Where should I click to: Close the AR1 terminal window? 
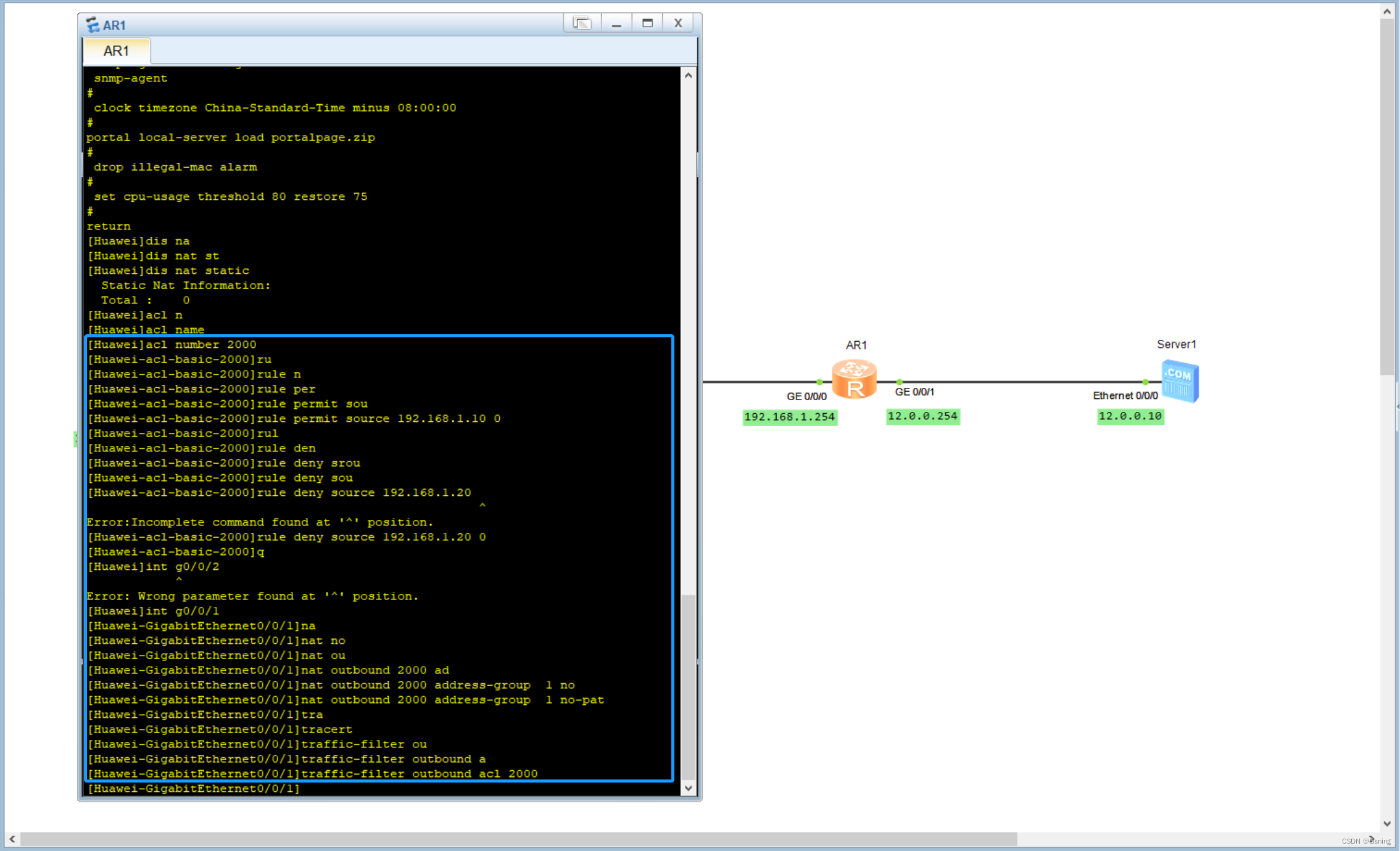coord(677,23)
